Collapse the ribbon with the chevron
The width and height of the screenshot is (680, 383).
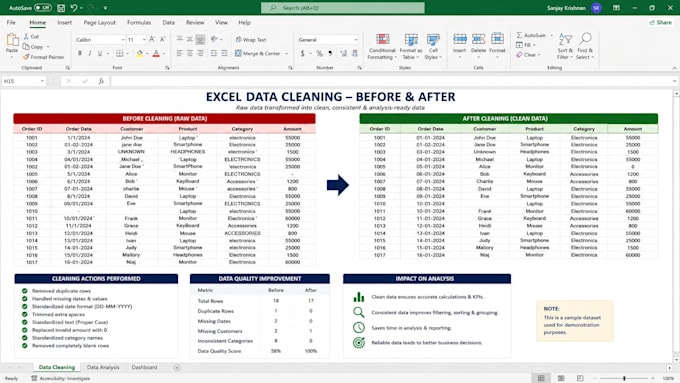point(674,68)
